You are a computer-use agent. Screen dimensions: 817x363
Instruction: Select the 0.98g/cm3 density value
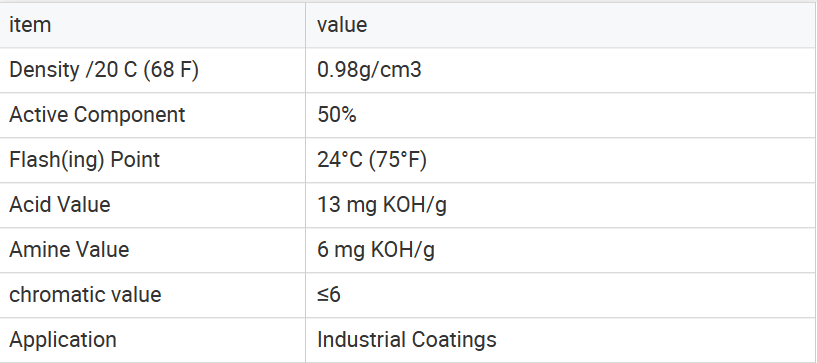tap(369, 70)
